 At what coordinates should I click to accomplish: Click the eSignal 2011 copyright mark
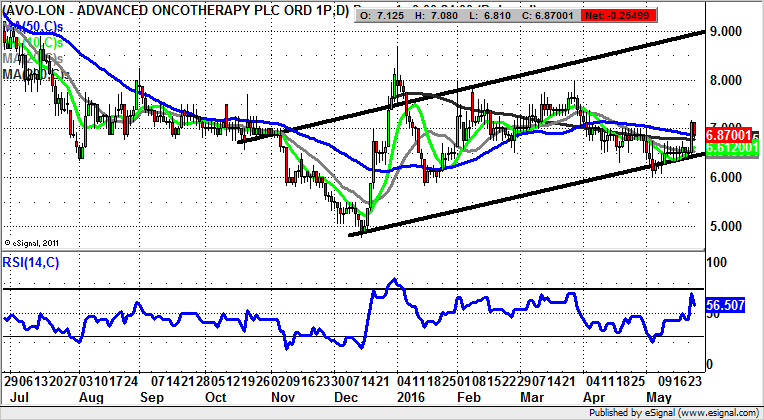[32, 242]
